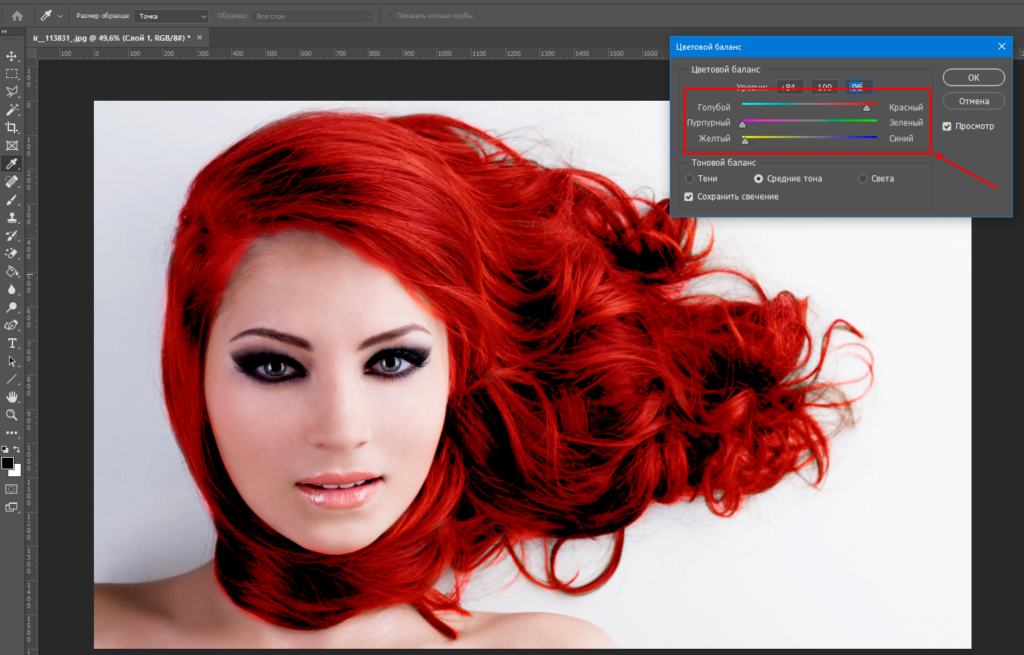Select the Blur tool
1024x655 pixels.
(12, 289)
